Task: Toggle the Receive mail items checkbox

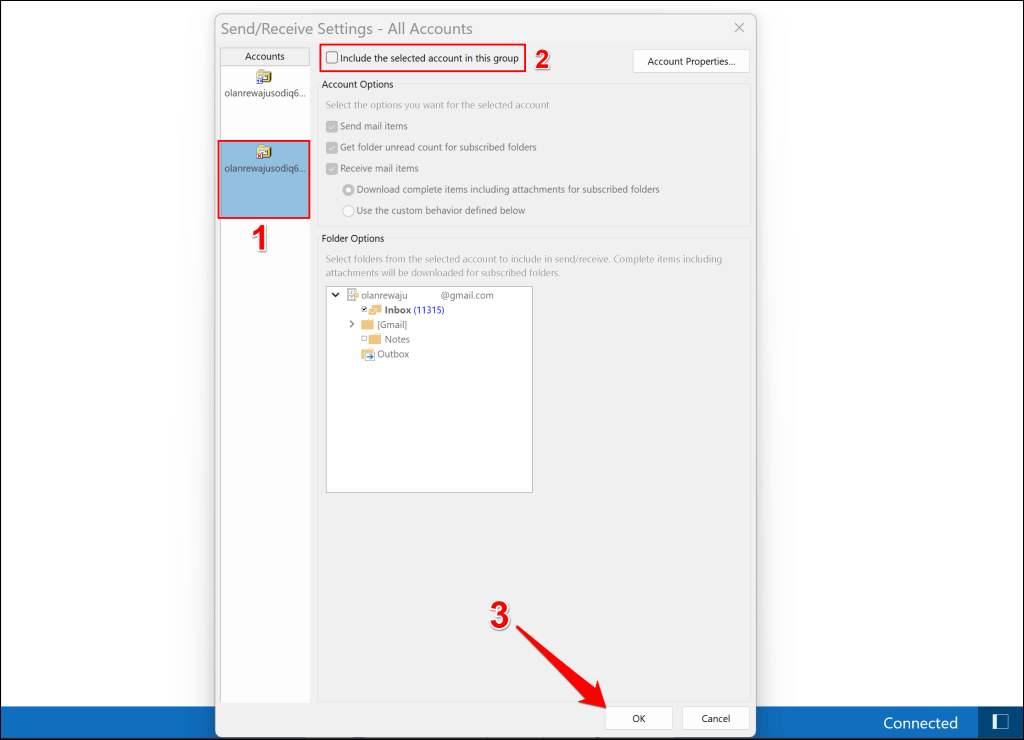Action: [332, 169]
